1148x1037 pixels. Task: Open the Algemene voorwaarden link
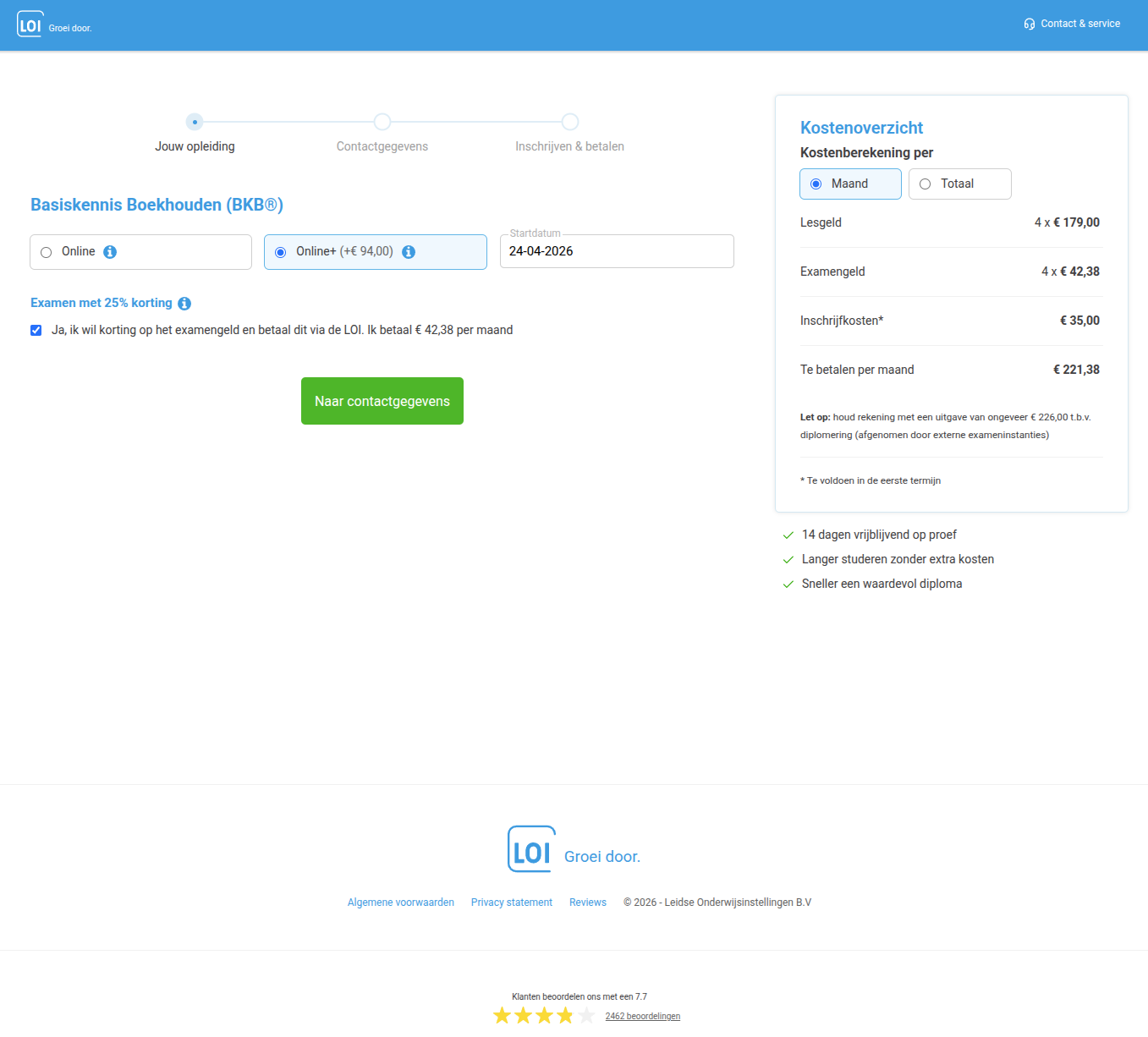pyautogui.click(x=401, y=903)
